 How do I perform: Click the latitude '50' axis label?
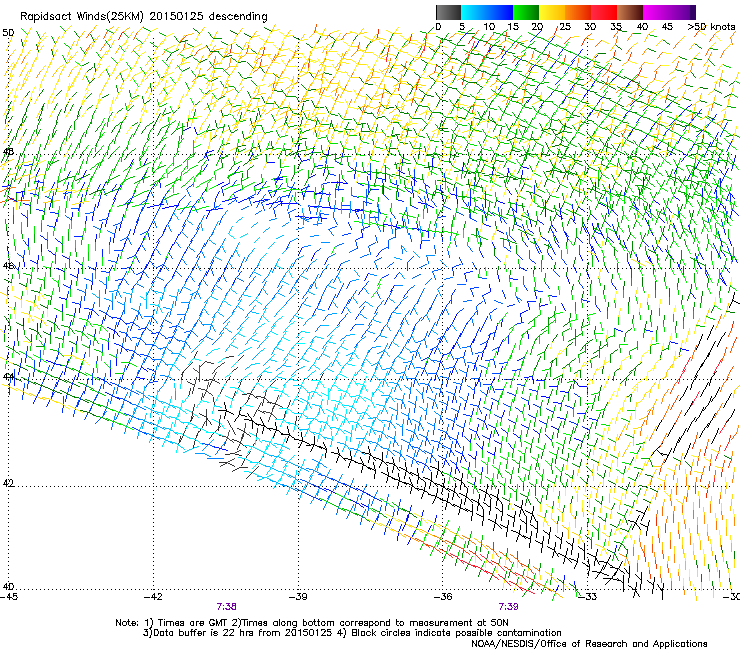click(8, 33)
